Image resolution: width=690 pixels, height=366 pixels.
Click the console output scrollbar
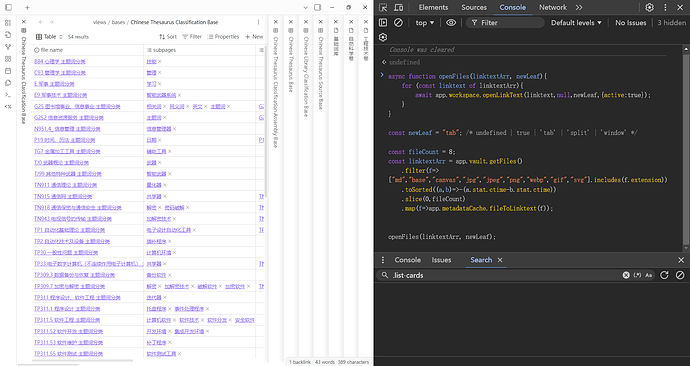click(686, 150)
